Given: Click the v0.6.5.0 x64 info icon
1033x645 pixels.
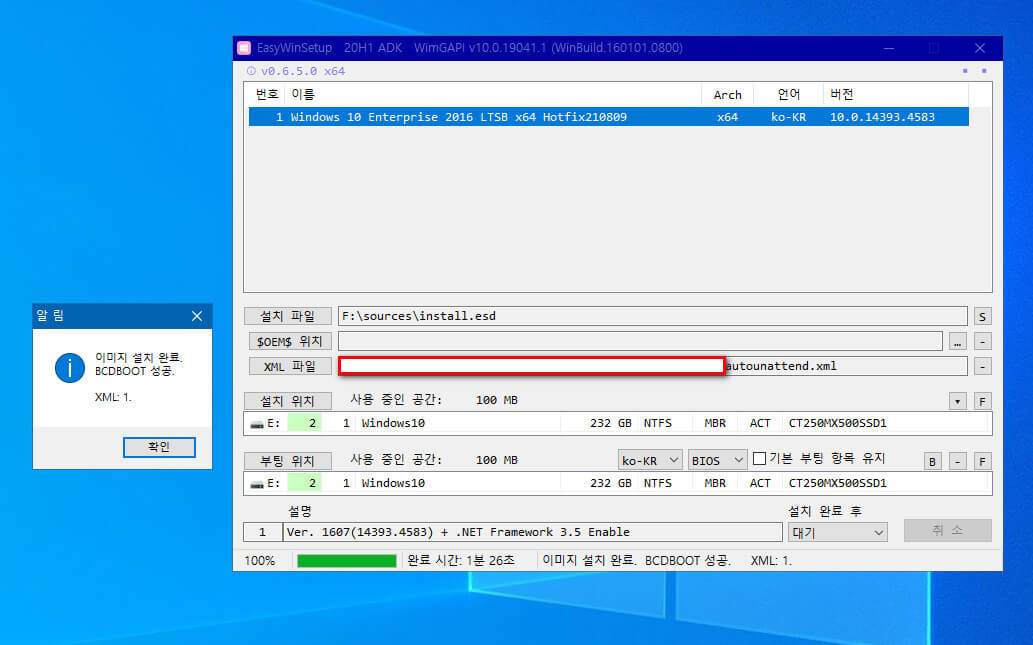Looking at the screenshot, I should coord(251,70).
